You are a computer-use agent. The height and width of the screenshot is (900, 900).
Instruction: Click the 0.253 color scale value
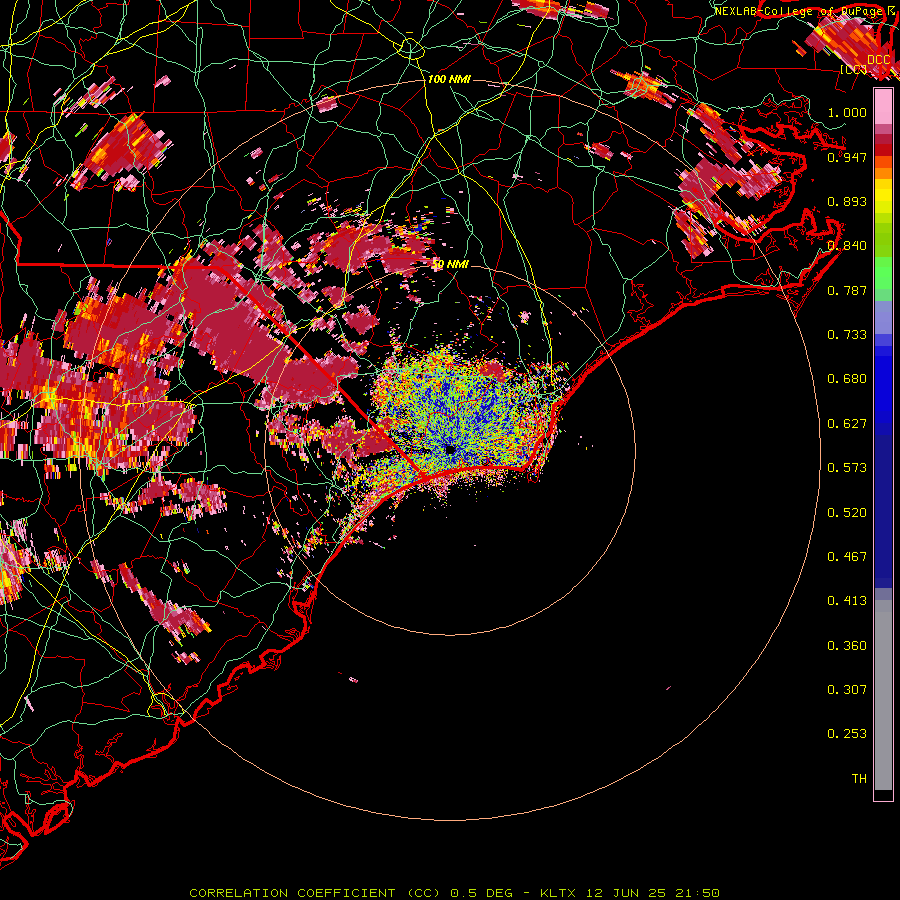847,734
